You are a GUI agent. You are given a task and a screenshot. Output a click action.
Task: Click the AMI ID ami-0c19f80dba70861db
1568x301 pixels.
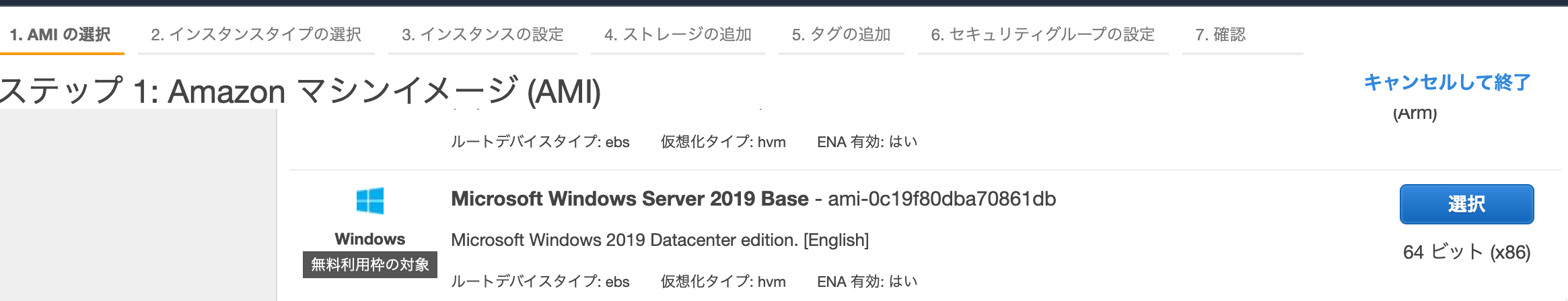[941, 199]
